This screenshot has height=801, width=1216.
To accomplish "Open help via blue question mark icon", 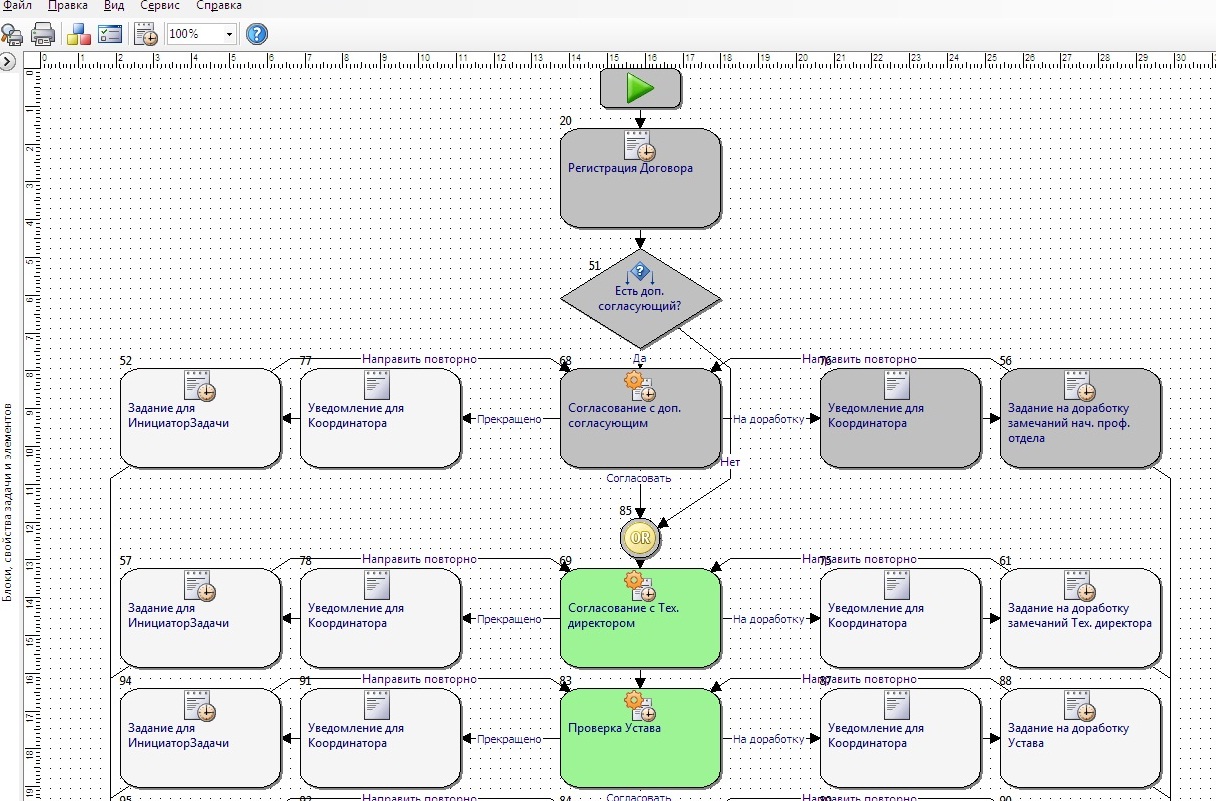I will 257,34.
